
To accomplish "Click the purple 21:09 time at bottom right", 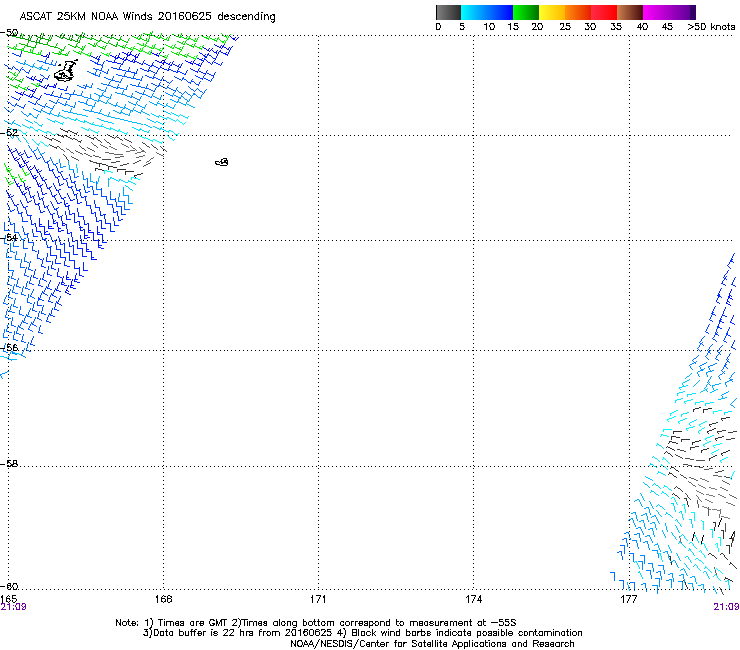I will coord(726,607).
